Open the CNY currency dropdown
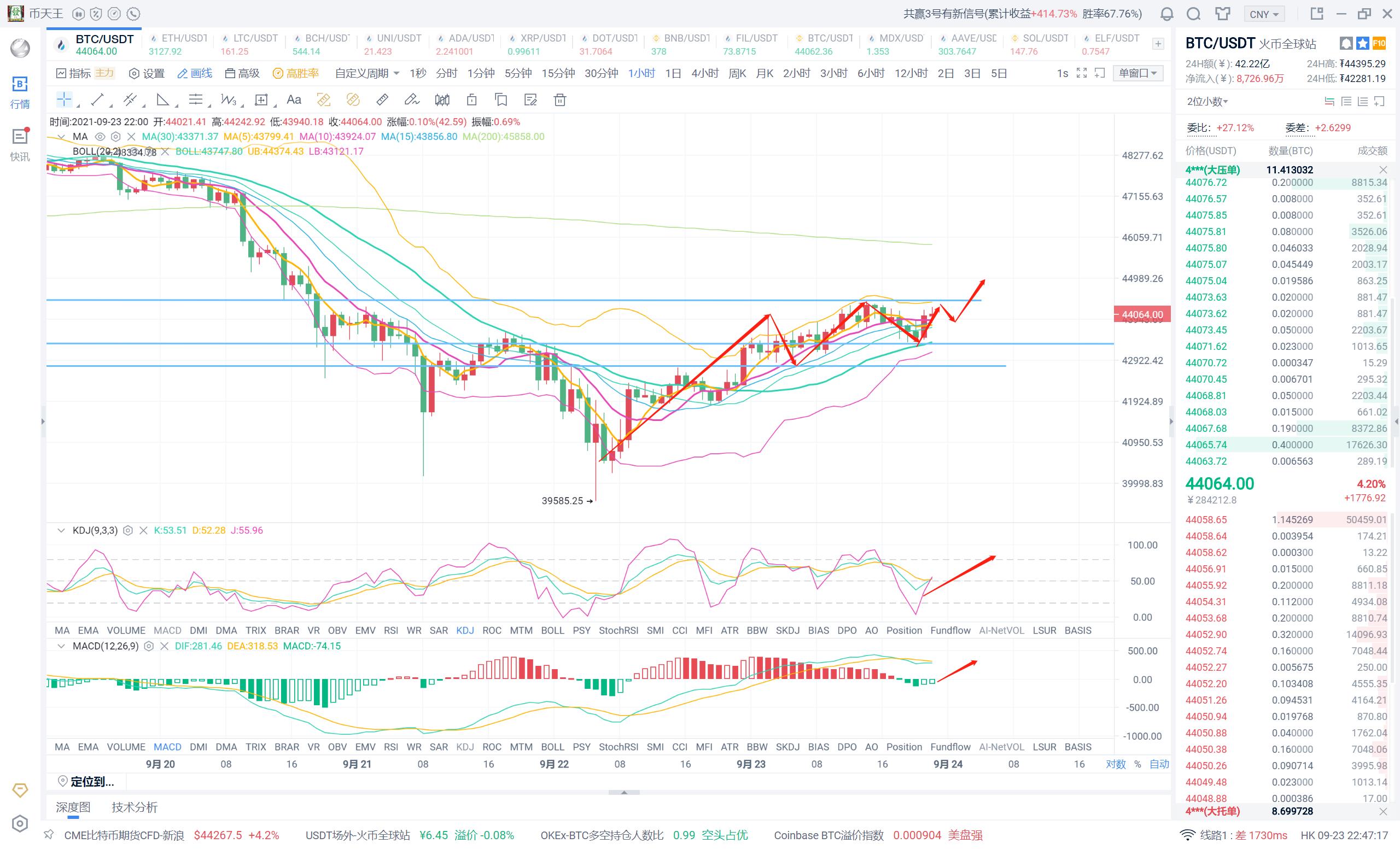The height and width of the screenshot is (849, 1400). [1264, 14]
